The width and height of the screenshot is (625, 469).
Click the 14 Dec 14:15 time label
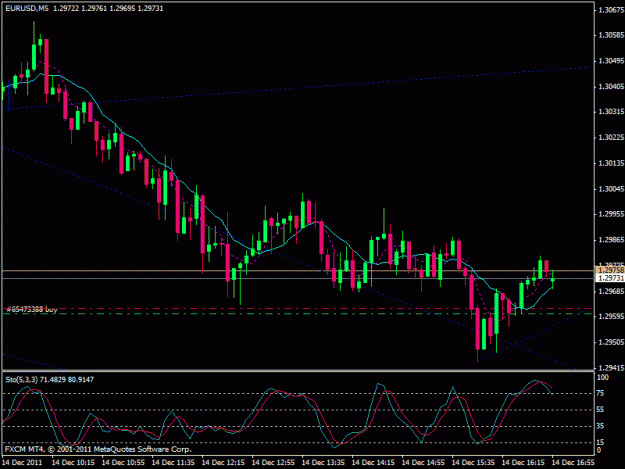click(373, 463)
